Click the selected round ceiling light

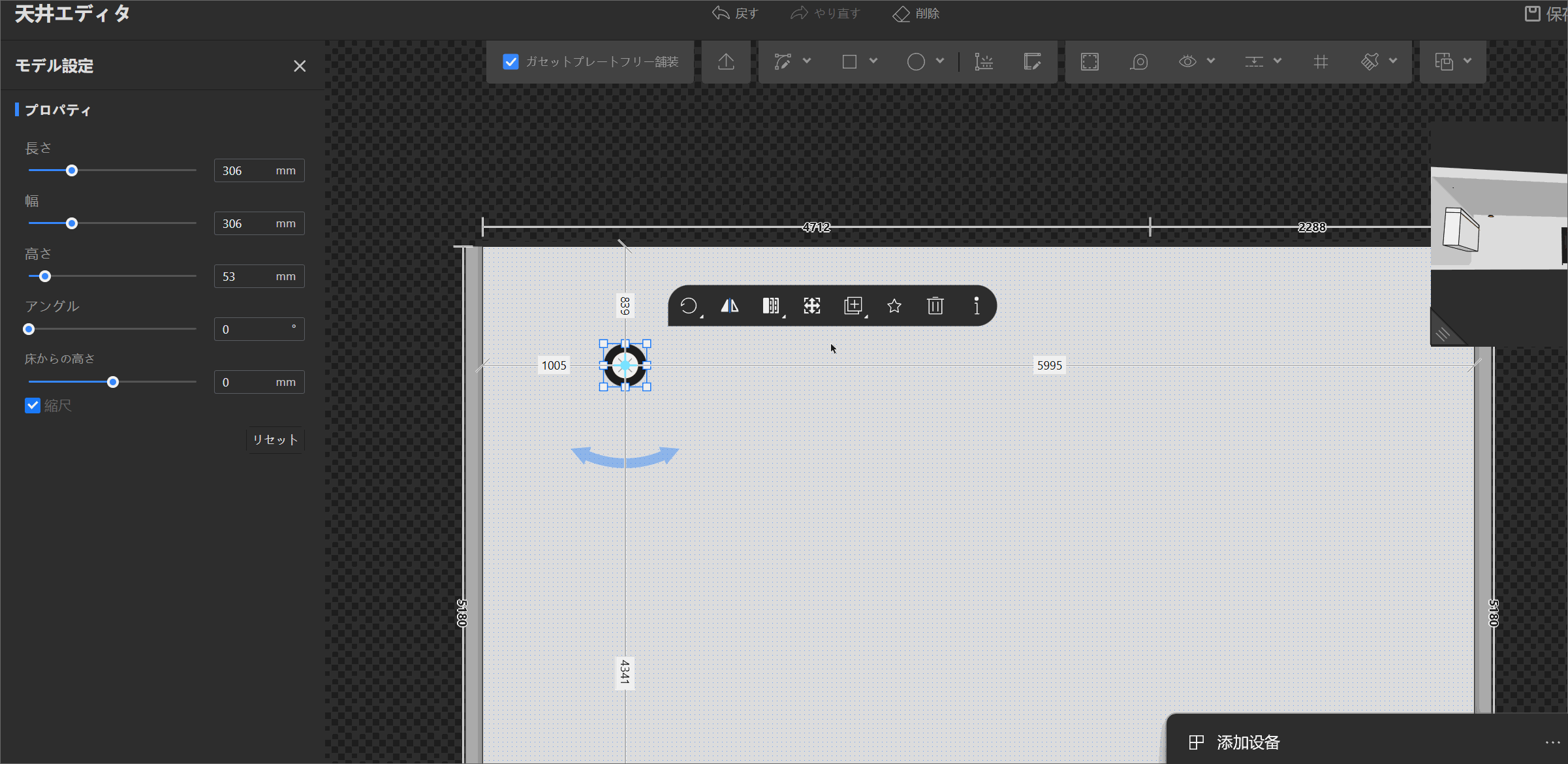pos(625,366)
